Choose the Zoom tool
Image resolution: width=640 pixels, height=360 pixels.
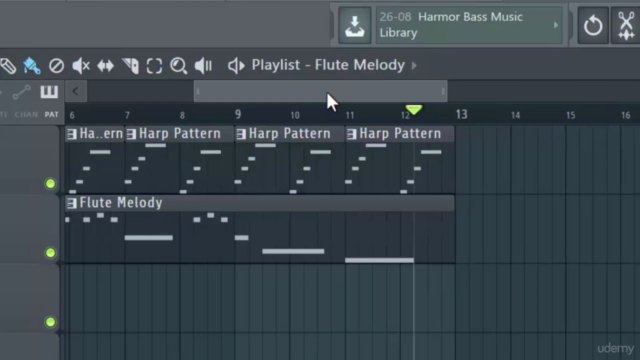[x=178, y=66]
